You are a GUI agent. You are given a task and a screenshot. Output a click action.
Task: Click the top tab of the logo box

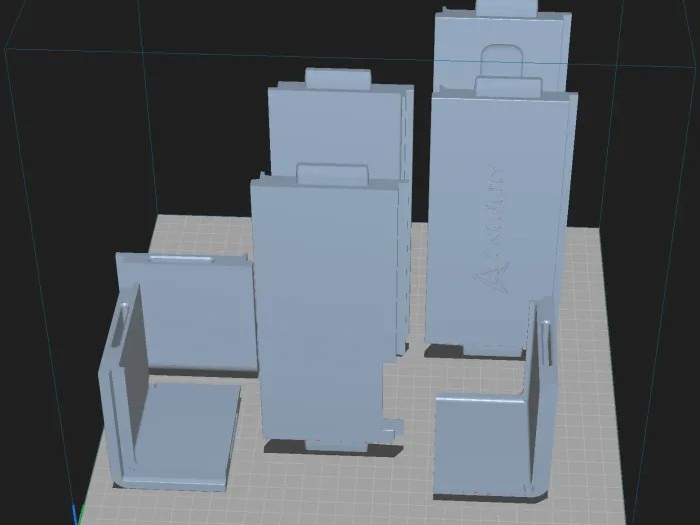(x=509, y=86)
